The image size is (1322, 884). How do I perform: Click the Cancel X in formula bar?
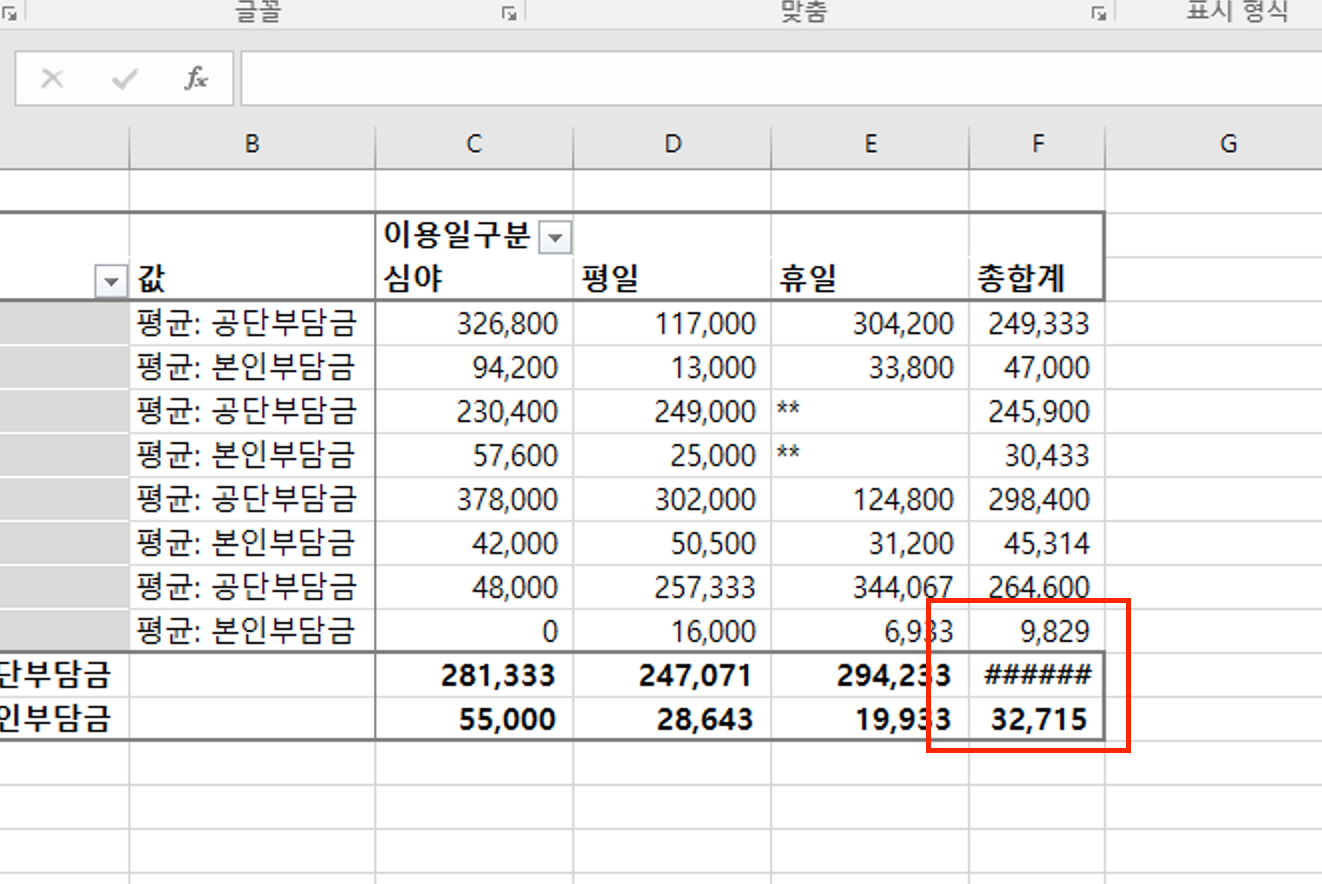(x=52, y=79)
